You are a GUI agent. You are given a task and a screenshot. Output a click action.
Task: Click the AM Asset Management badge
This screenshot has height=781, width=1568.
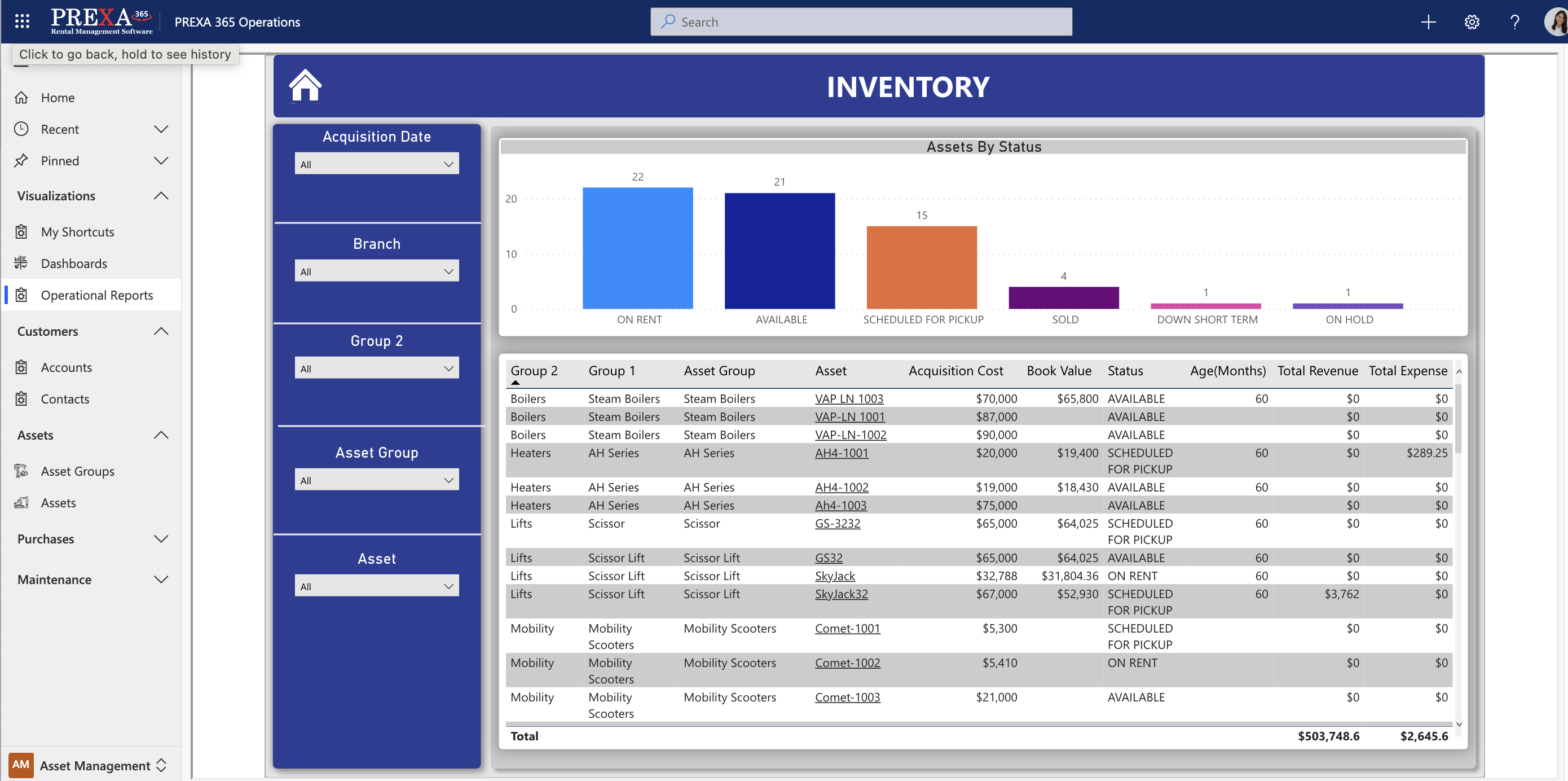21,765
